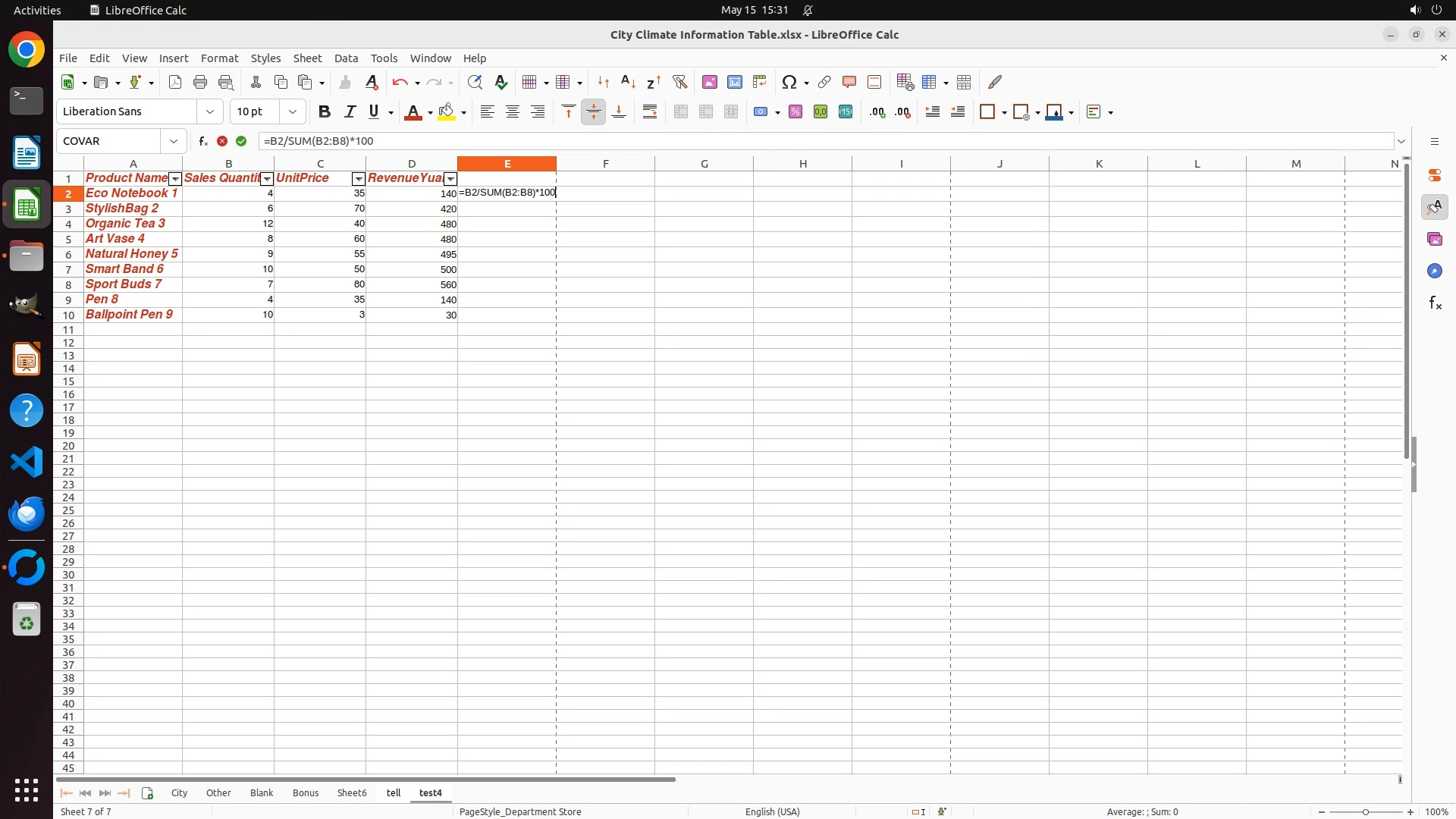Click the column G header
This screenshot has height=819, width=1456.
coord(704,164)
